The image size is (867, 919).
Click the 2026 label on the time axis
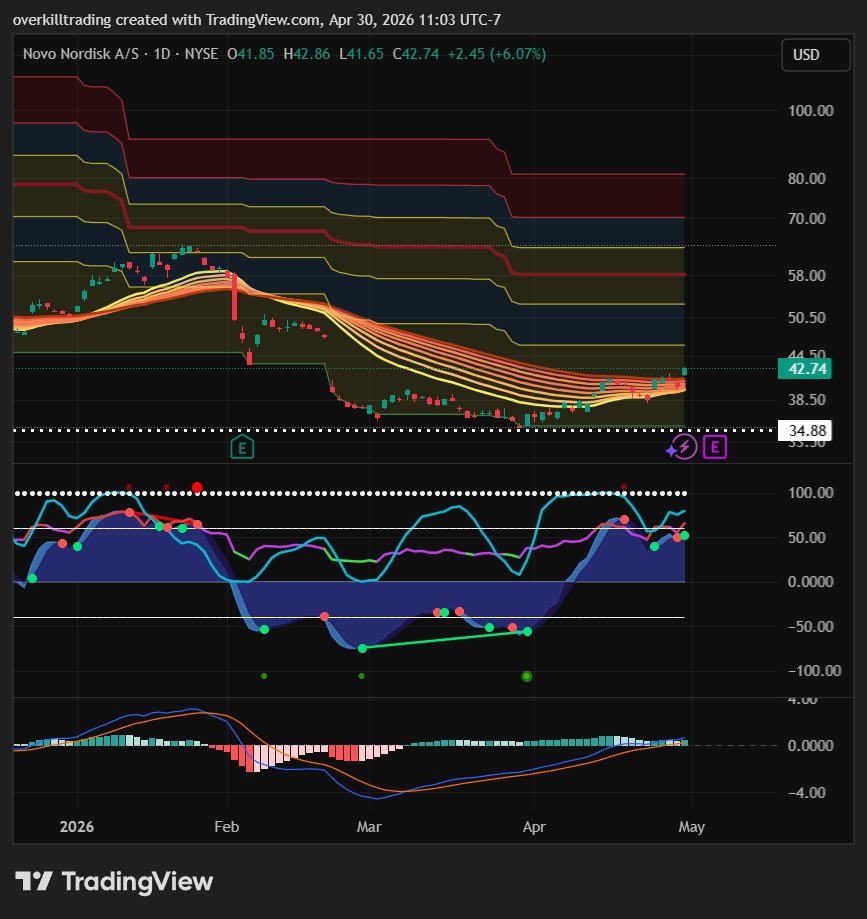pos(77,827)
